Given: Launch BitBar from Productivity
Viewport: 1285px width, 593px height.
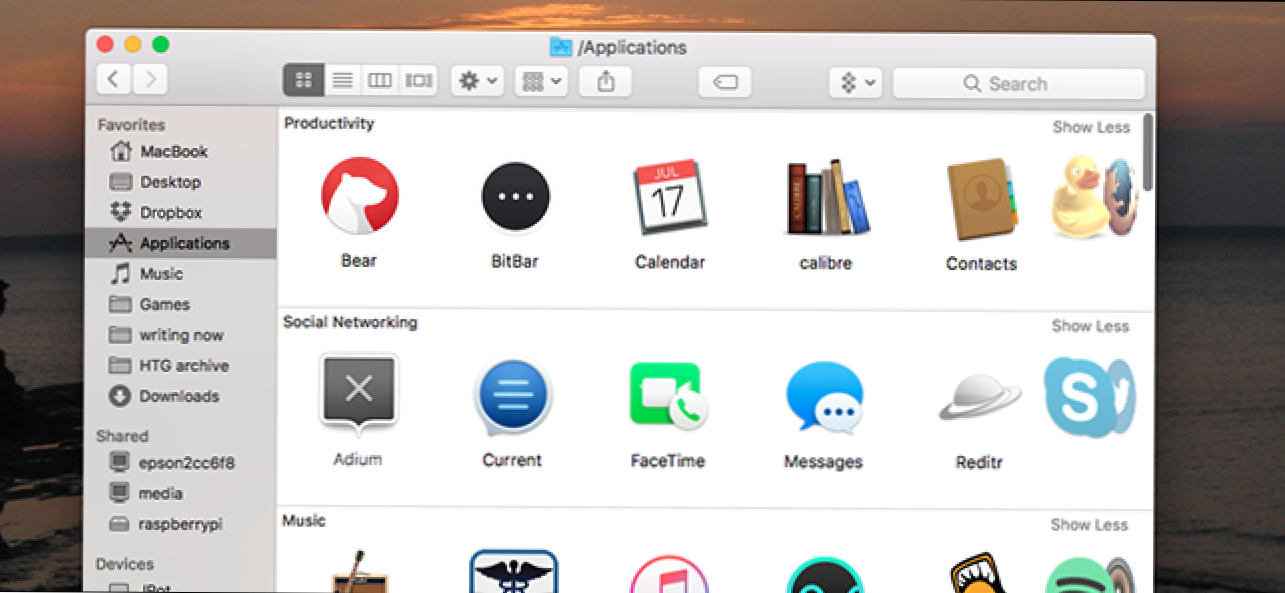Looking at the screenshot, I should tap(515, 197).
